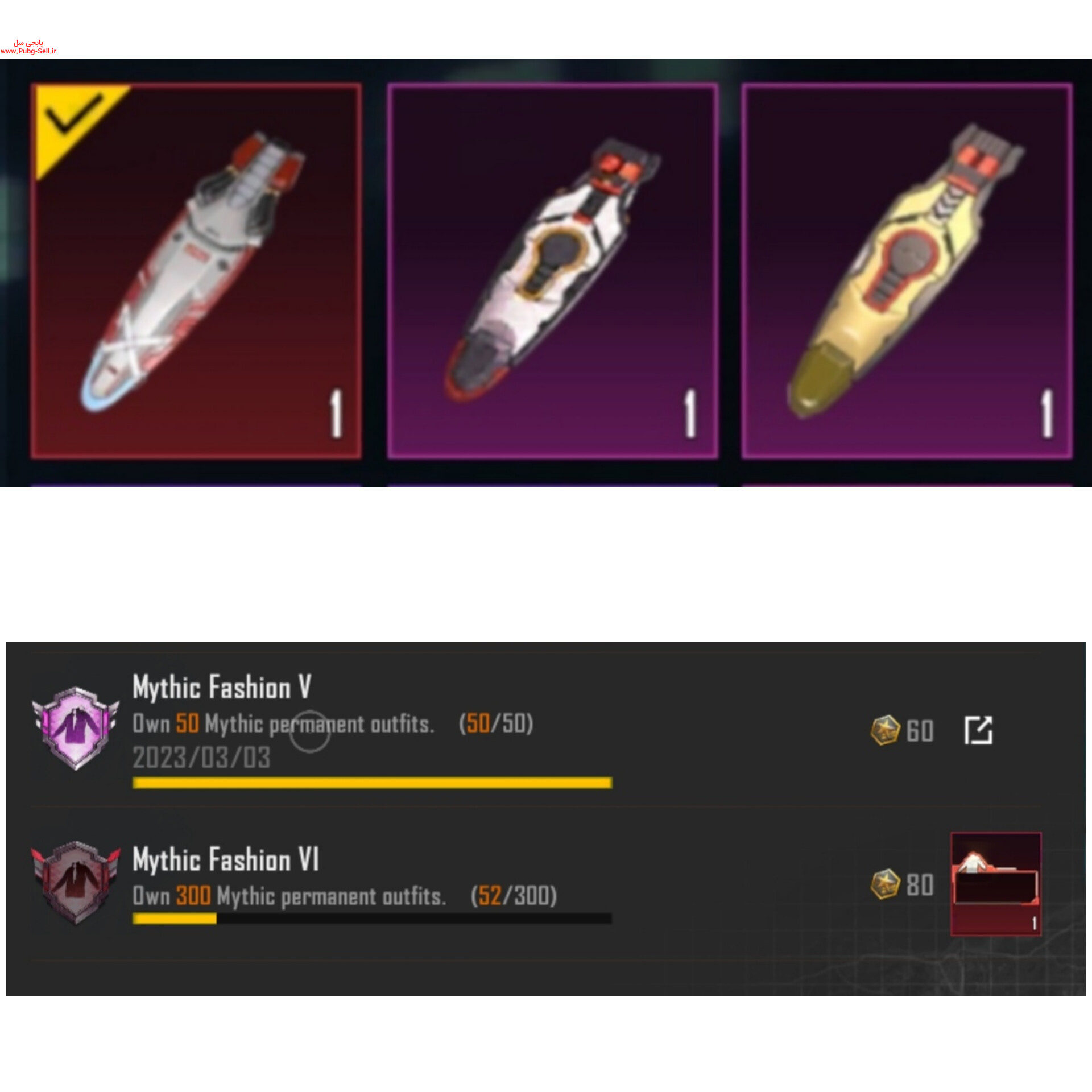1092x1092 pixels.
Task: Open the share icon beside Mythic Fashion V
Action: (978, 730)
